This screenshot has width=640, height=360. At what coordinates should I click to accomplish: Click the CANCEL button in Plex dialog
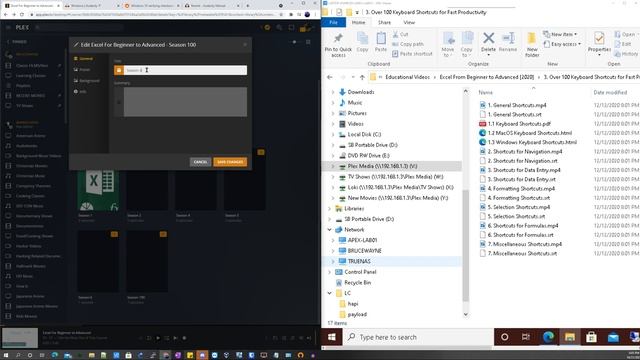200,162
